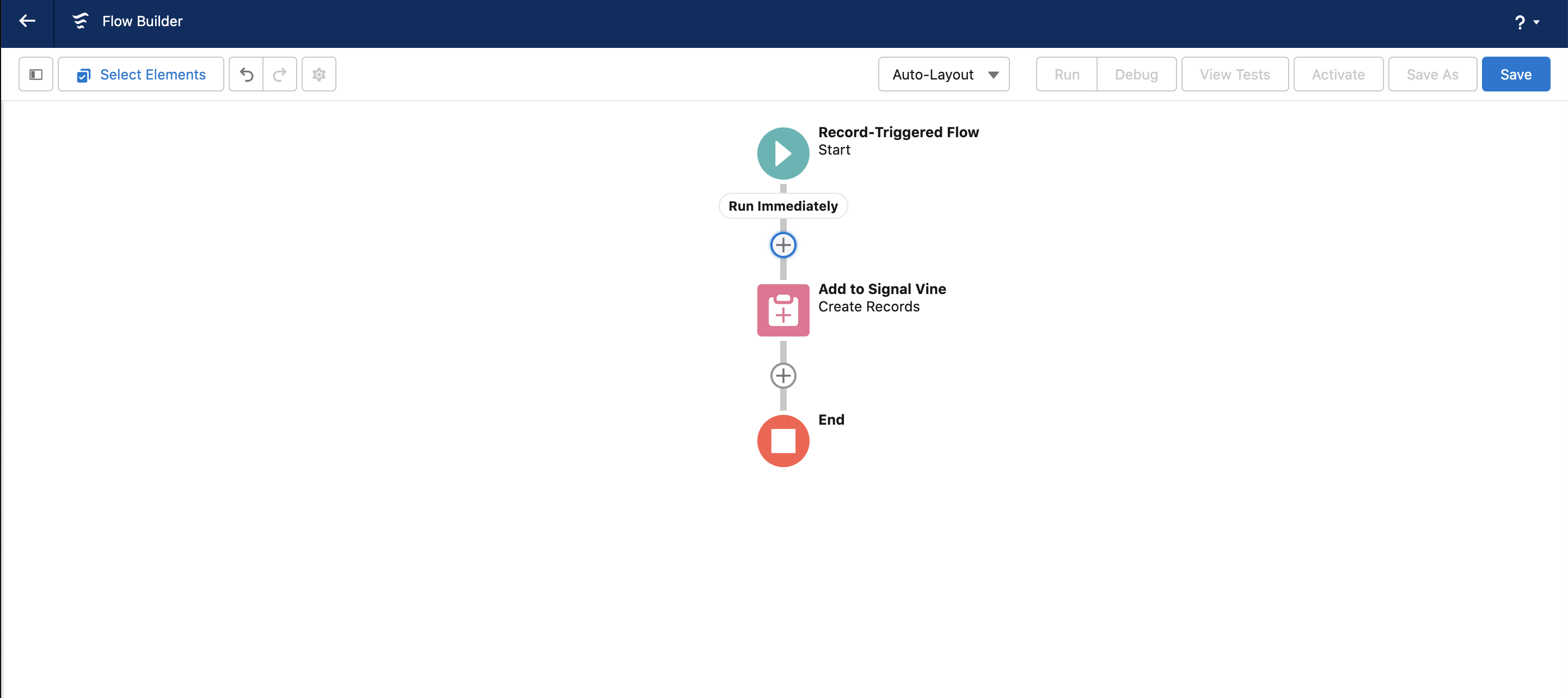The width and height of the screenshot is (1568, 698).
Task: Click the Add to Signal Vine label
Action: click(882, 289)
